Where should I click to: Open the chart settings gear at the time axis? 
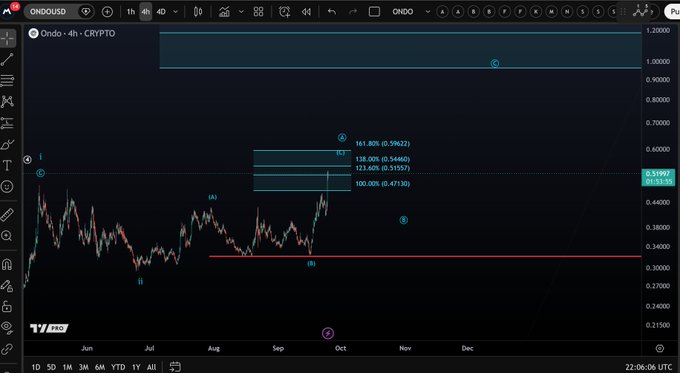[x=660, y=348]
